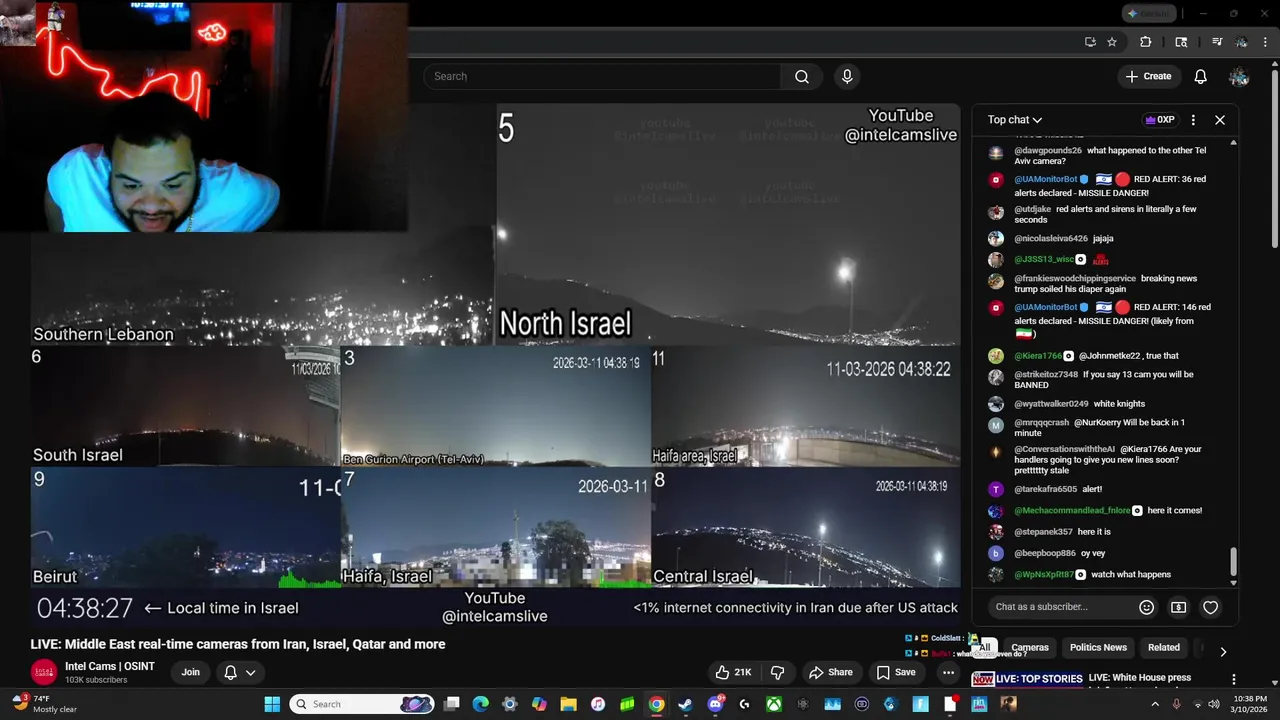Select the Related filter chip
The width and height of the screenshot is (1280, 720).
1164,647
